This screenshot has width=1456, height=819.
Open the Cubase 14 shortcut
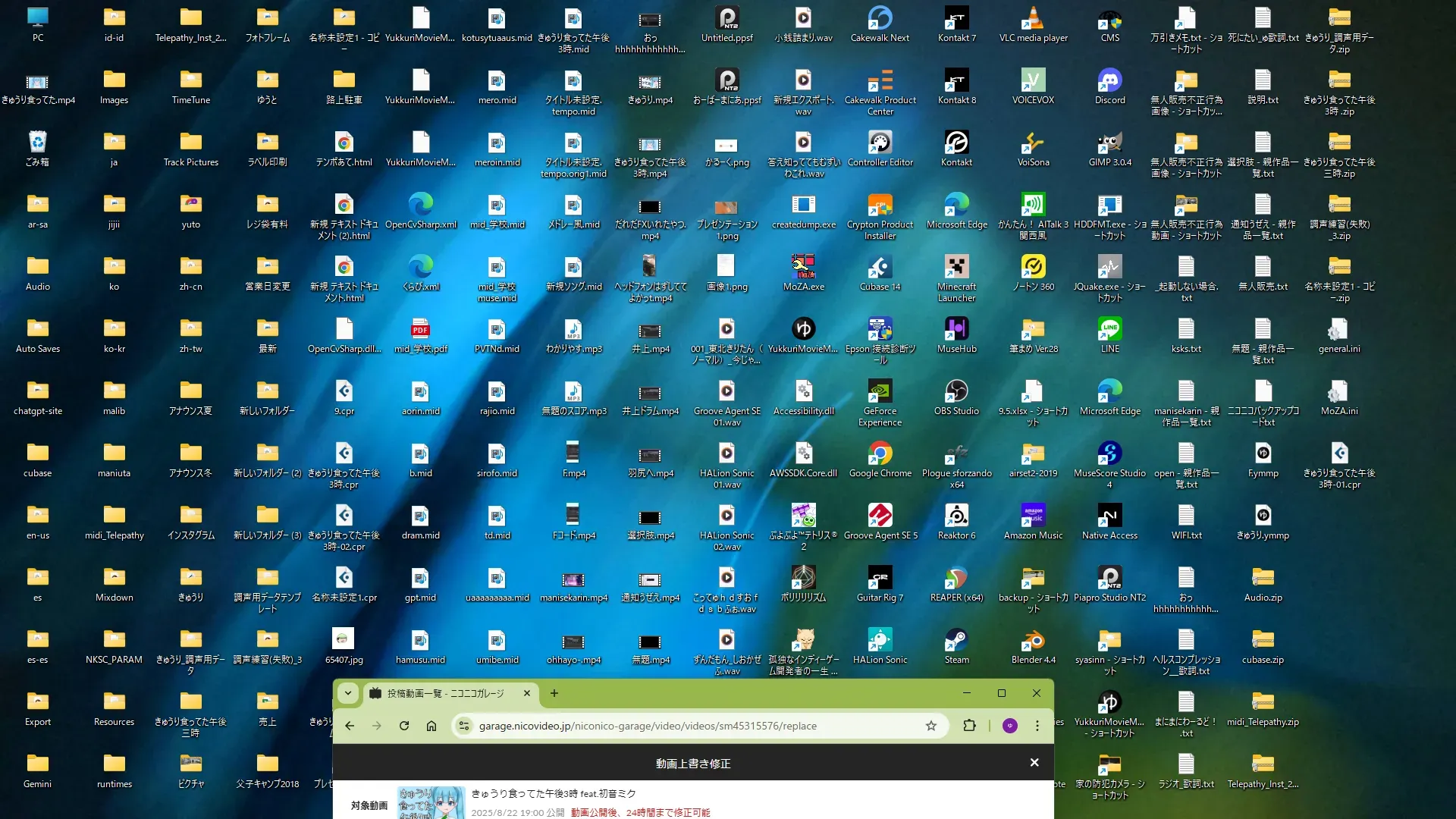click(x=880, y=267)
